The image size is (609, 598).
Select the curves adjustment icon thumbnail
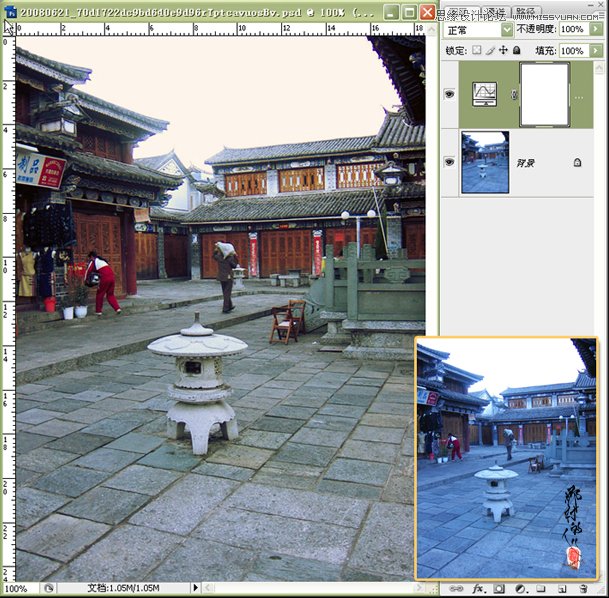(484, 94)
